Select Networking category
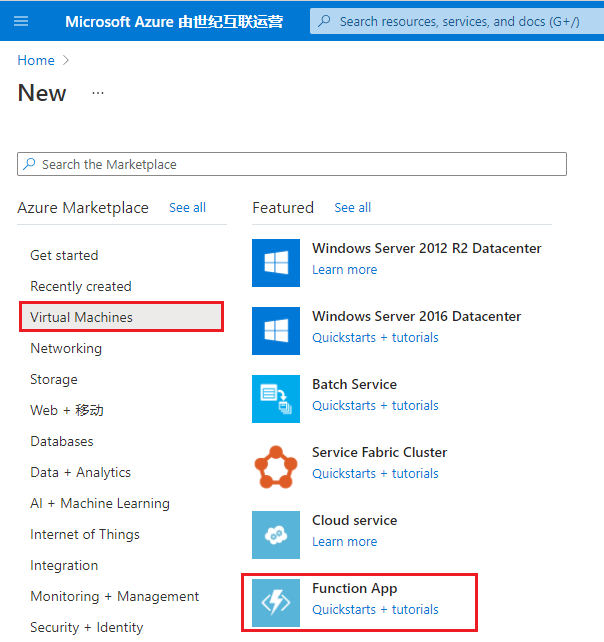 click(66, 348)
